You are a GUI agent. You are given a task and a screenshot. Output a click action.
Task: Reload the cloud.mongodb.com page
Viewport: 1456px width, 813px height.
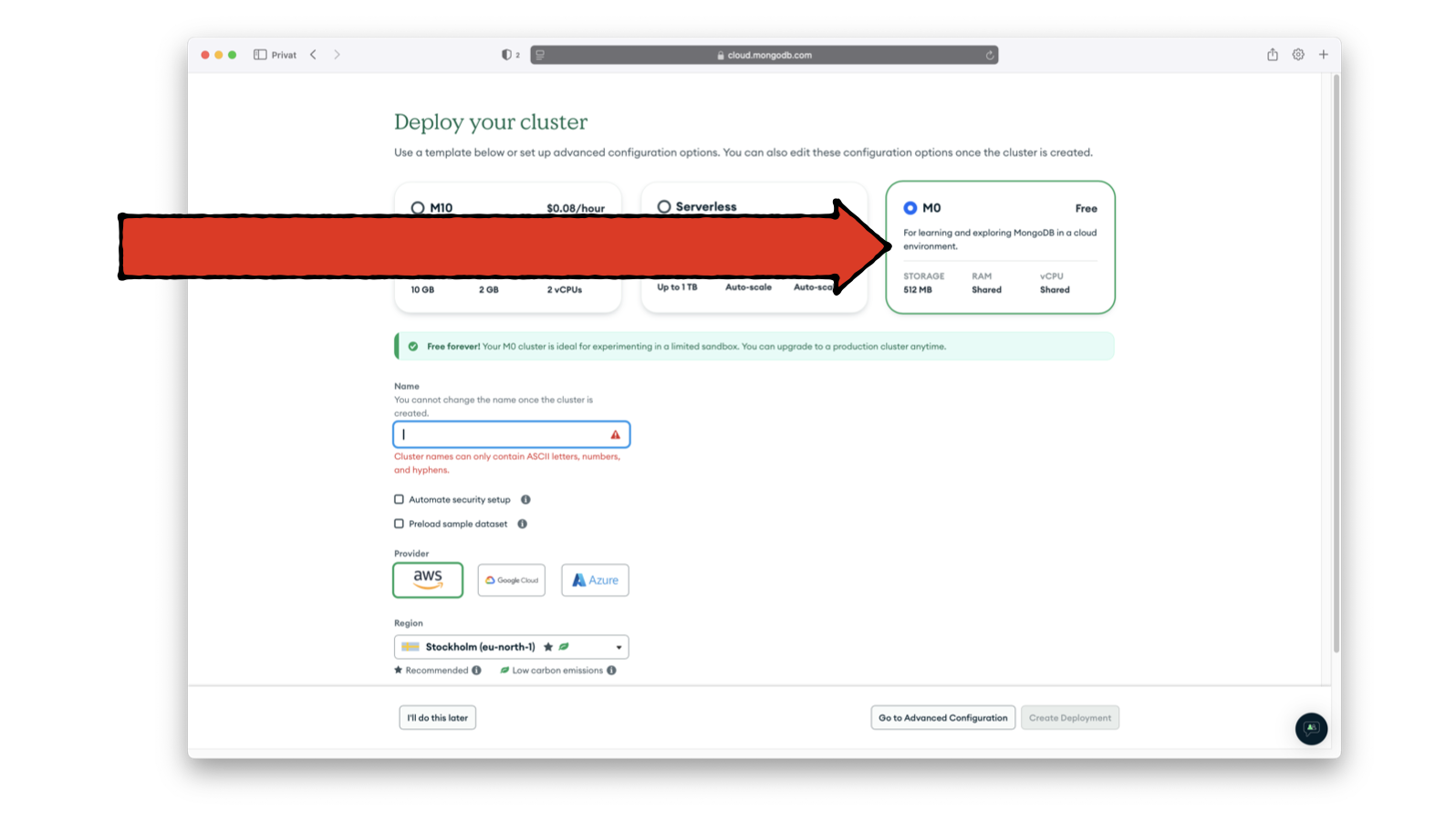pyautogui.click(x=990, y=55)
